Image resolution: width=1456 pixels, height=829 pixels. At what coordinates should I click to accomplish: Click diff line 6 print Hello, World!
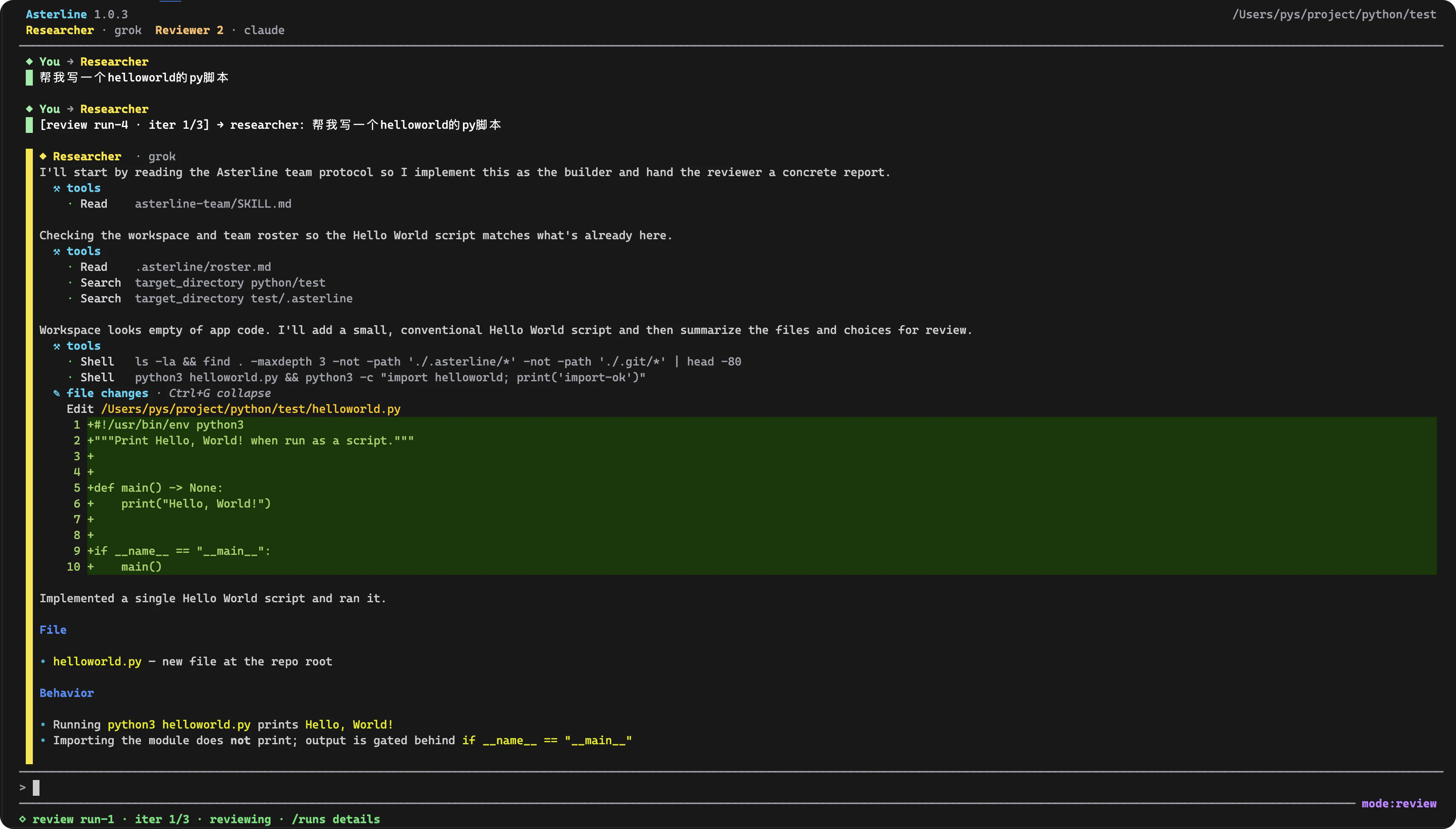tap(752, 504)
